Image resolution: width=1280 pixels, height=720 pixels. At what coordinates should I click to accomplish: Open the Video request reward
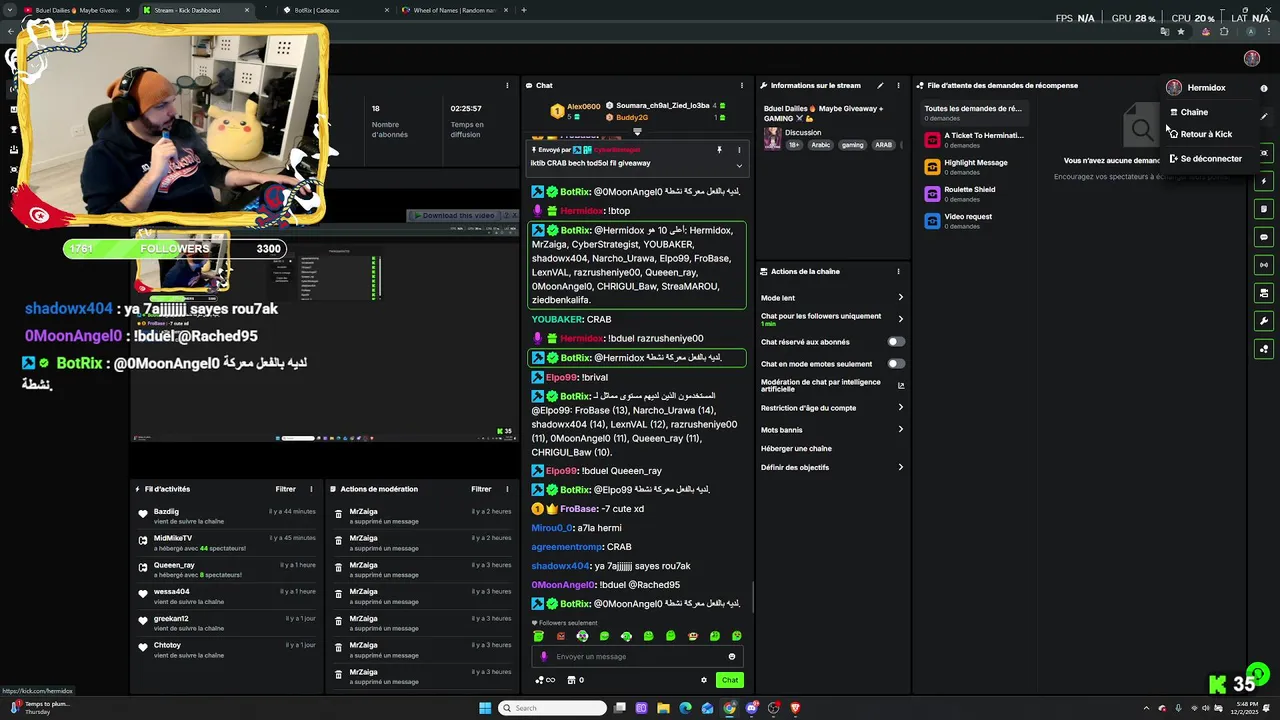coord(975,221)
